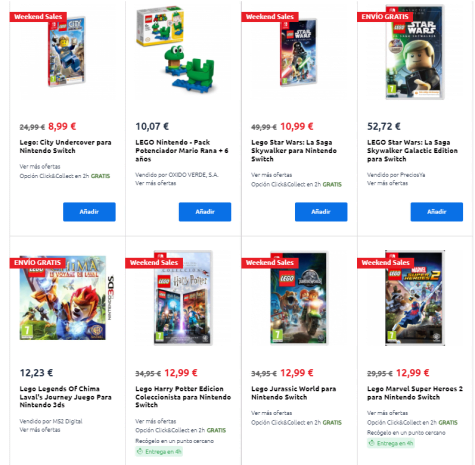Open Lego Jurassic World cover image
This screenshot has width=475, height=465.
299,298
